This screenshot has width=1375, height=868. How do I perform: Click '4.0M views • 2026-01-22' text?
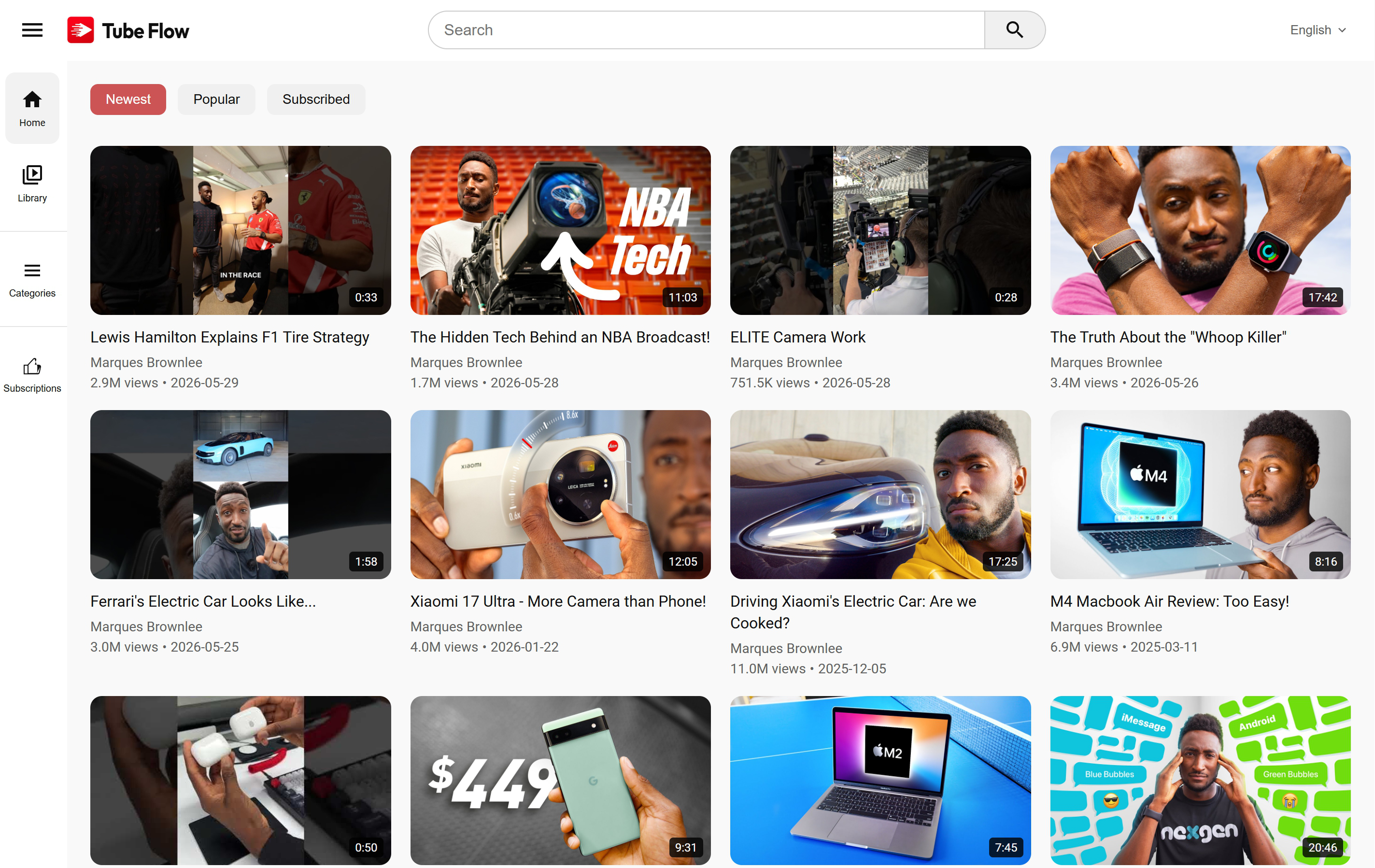(484, 647)
